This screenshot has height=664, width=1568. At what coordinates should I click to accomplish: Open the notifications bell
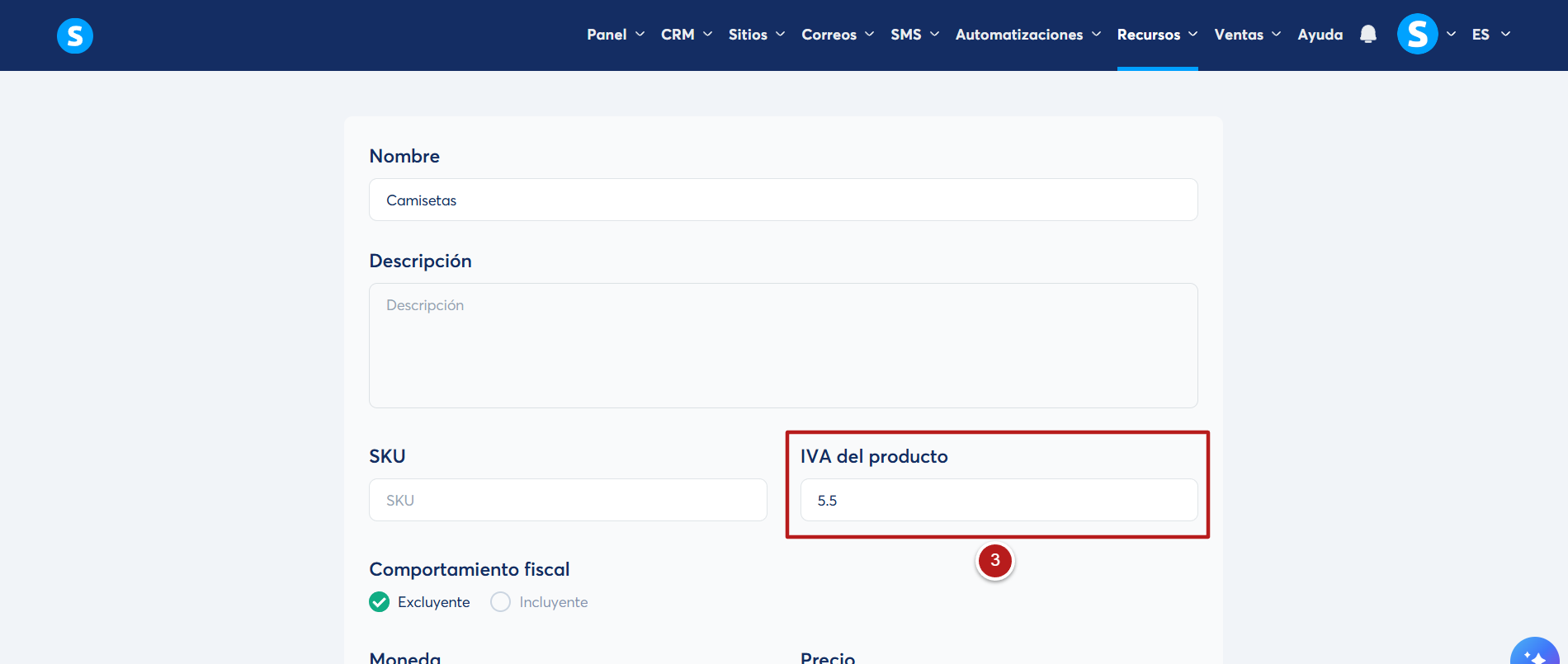point(1368,35)
